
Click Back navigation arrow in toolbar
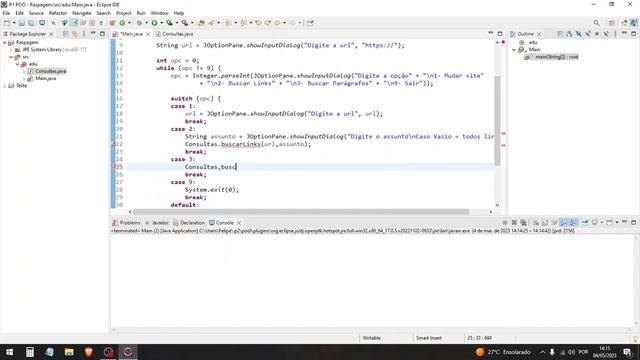point(277,23)
